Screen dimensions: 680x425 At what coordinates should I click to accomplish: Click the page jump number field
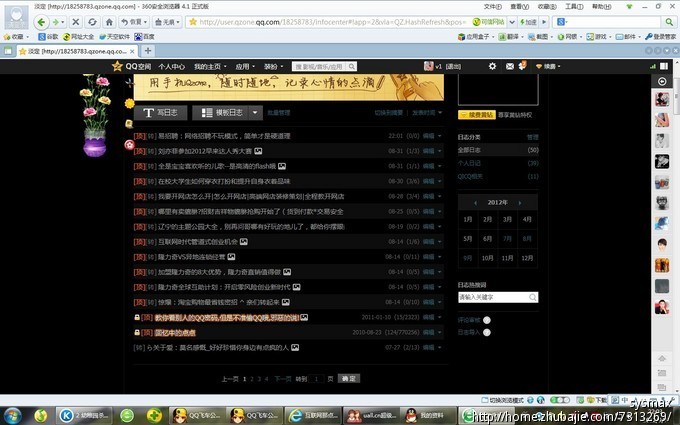pos(317,379)
